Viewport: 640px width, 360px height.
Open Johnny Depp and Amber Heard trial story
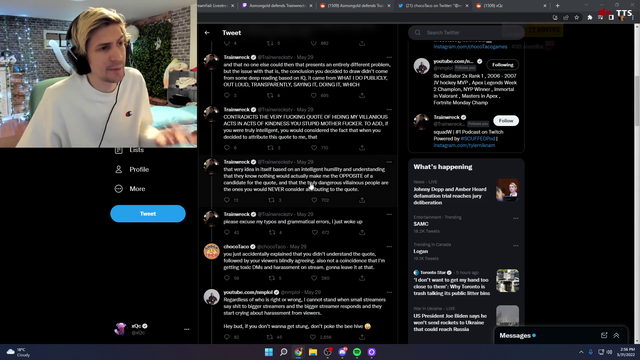[466, 192]
